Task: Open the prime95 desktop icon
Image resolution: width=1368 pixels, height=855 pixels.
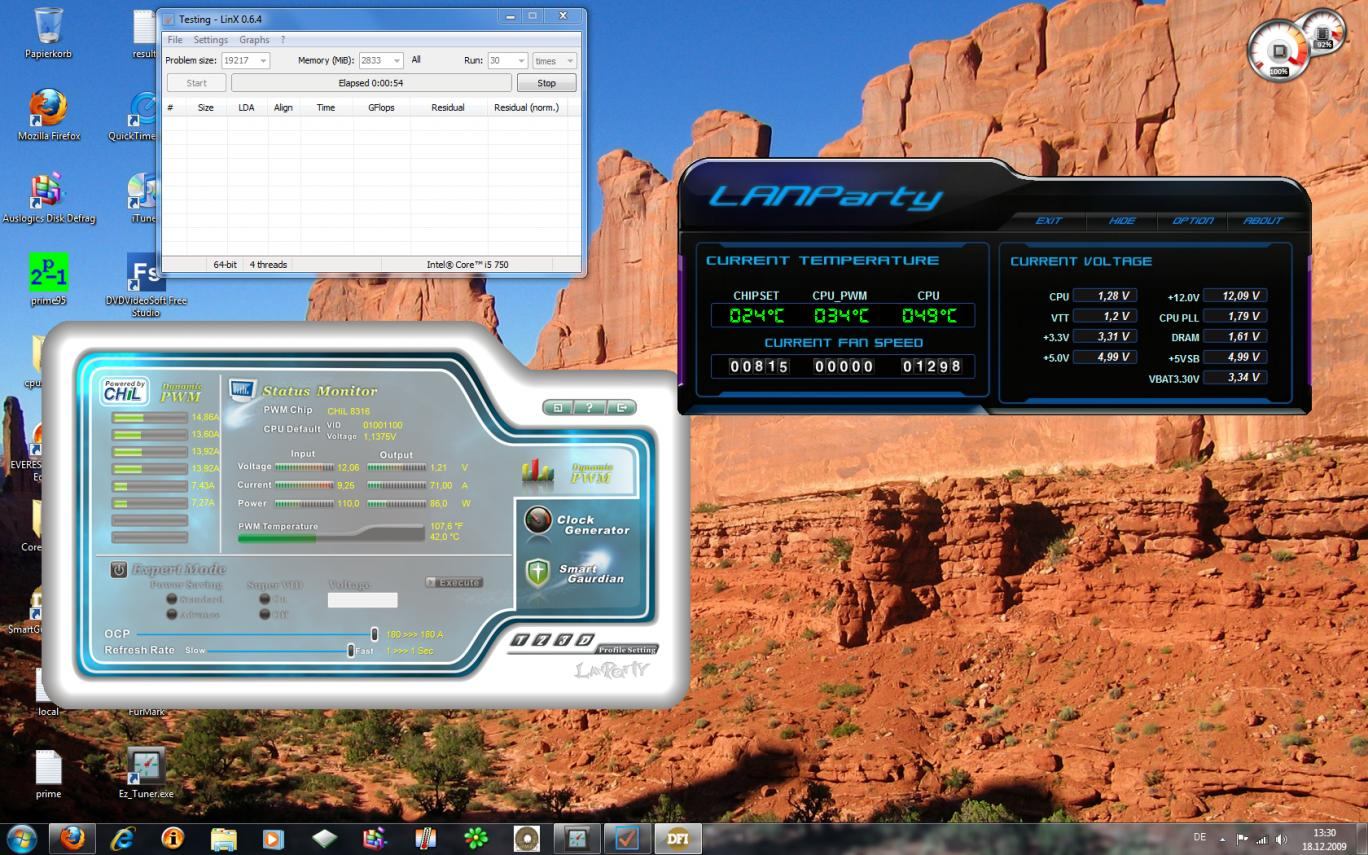Action: tap(48, 279)
